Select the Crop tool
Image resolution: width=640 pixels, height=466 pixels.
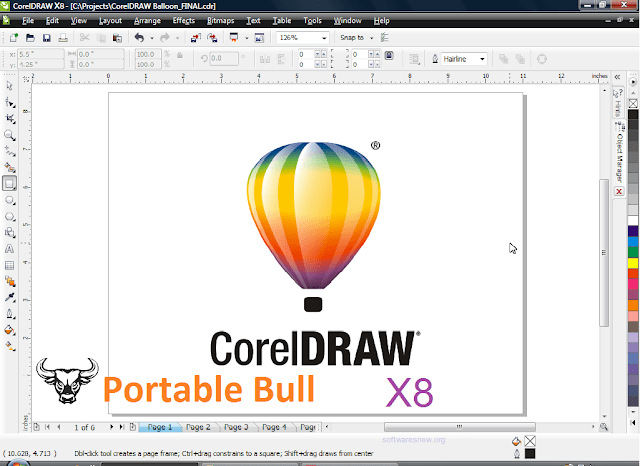(9, 119)
